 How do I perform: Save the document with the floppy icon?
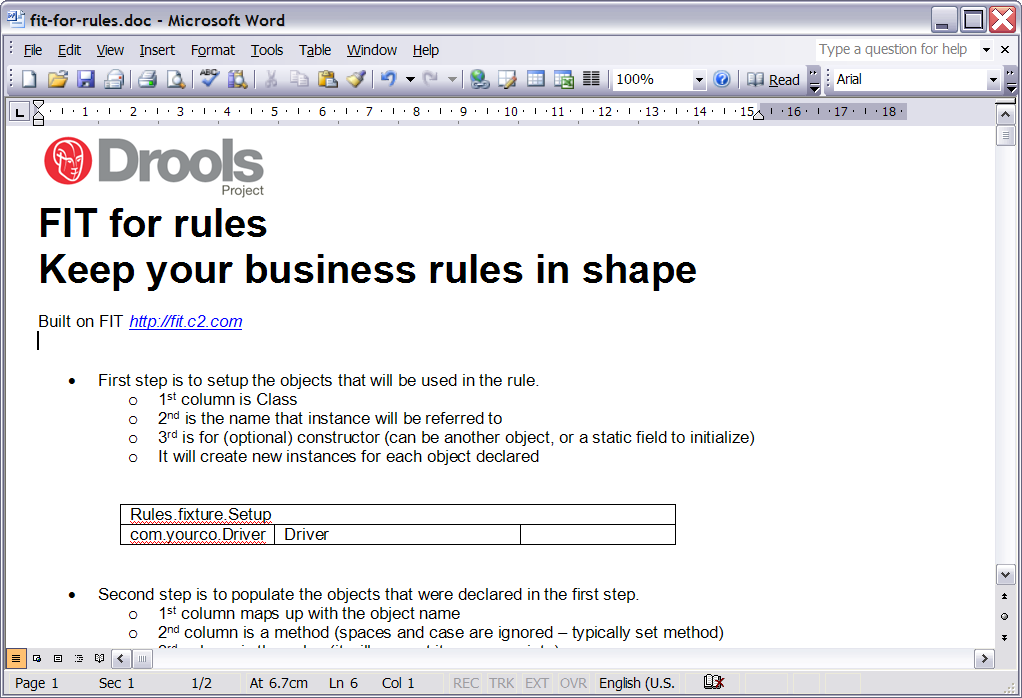point(86,80)
